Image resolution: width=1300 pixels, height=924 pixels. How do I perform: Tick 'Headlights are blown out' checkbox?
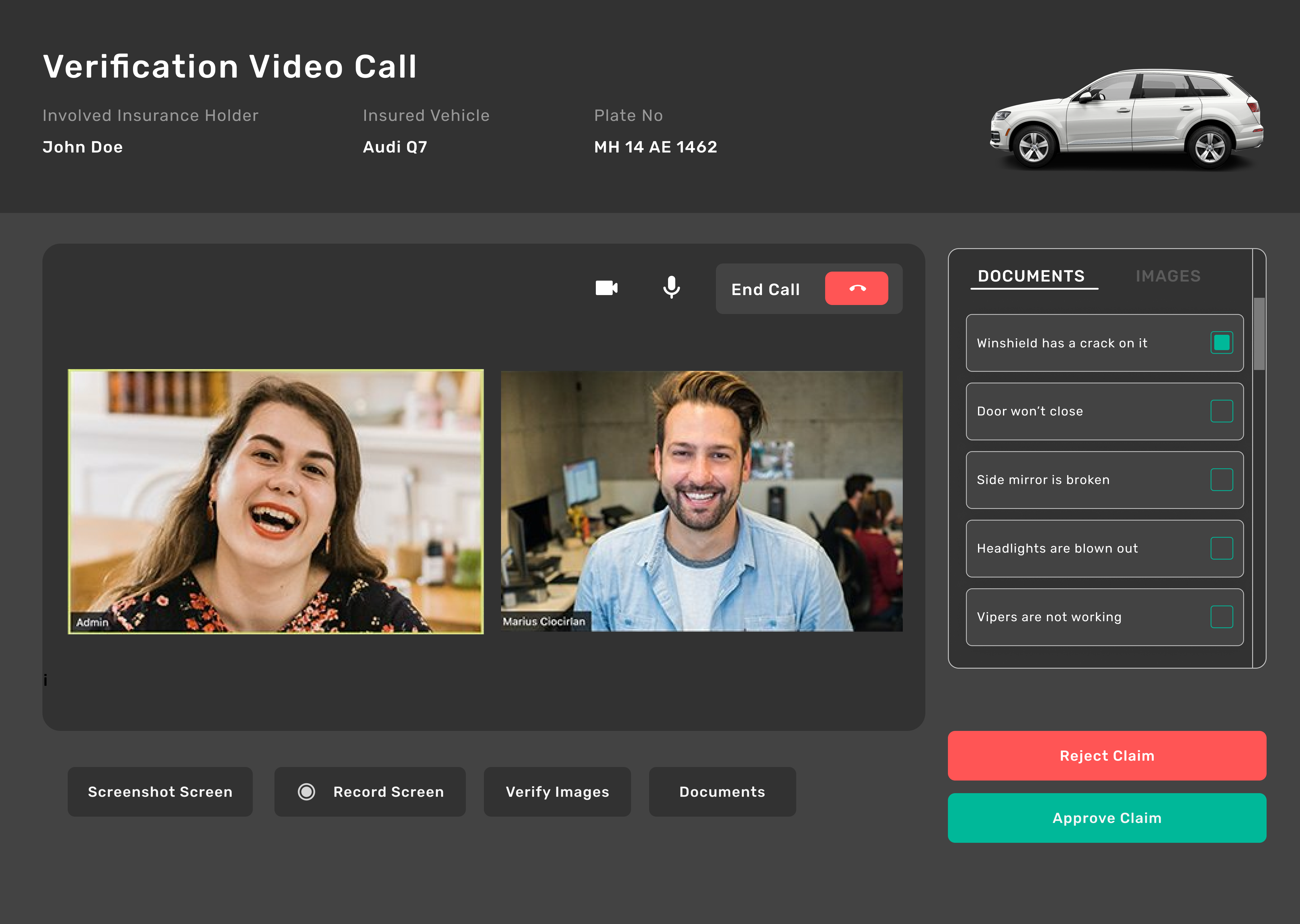[1221, 548]
